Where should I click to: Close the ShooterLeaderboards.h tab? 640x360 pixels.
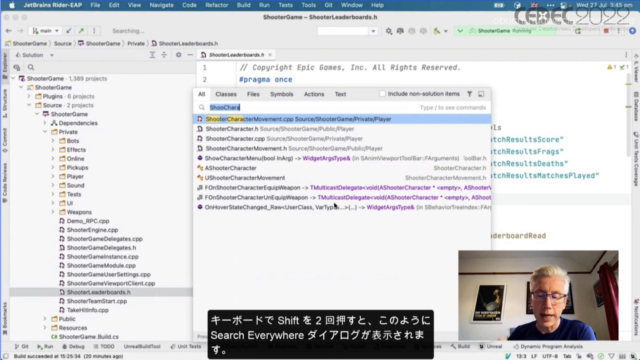pyautogui.click(x=270, y=55)
